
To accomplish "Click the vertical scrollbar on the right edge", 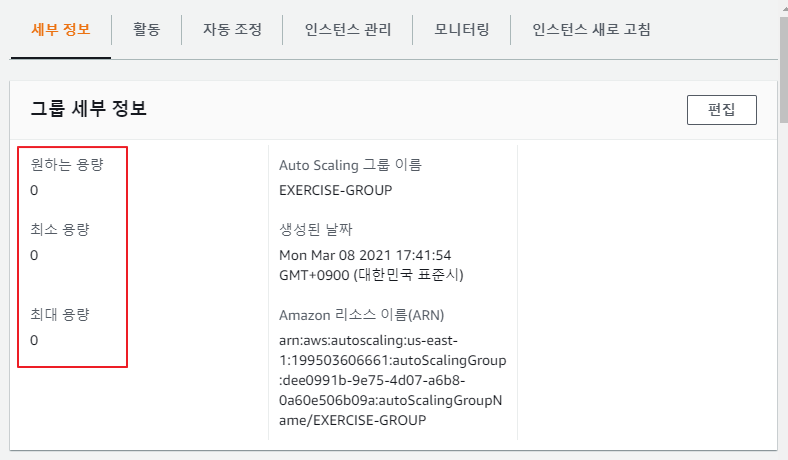I will click(783, 69).
